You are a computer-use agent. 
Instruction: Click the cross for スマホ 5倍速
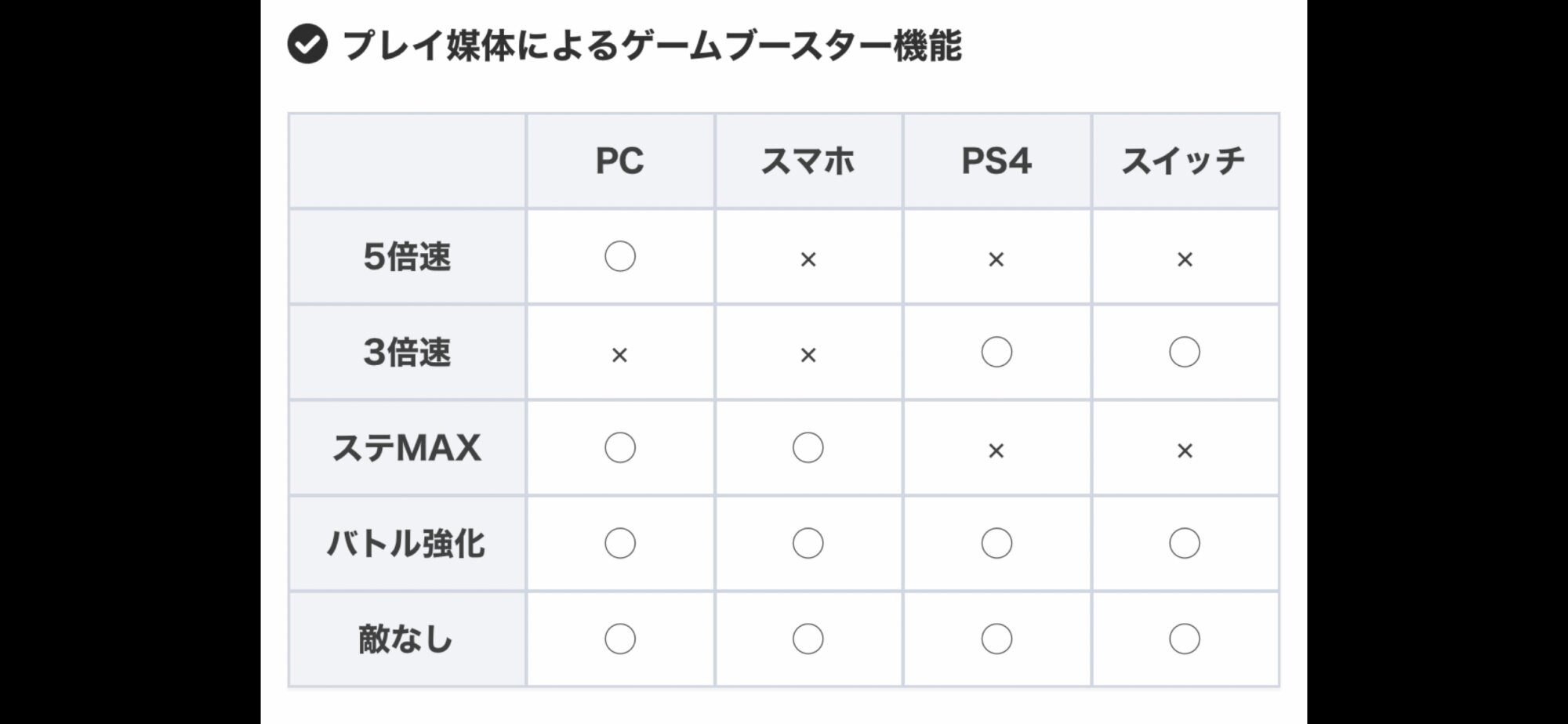click(808, 259)
